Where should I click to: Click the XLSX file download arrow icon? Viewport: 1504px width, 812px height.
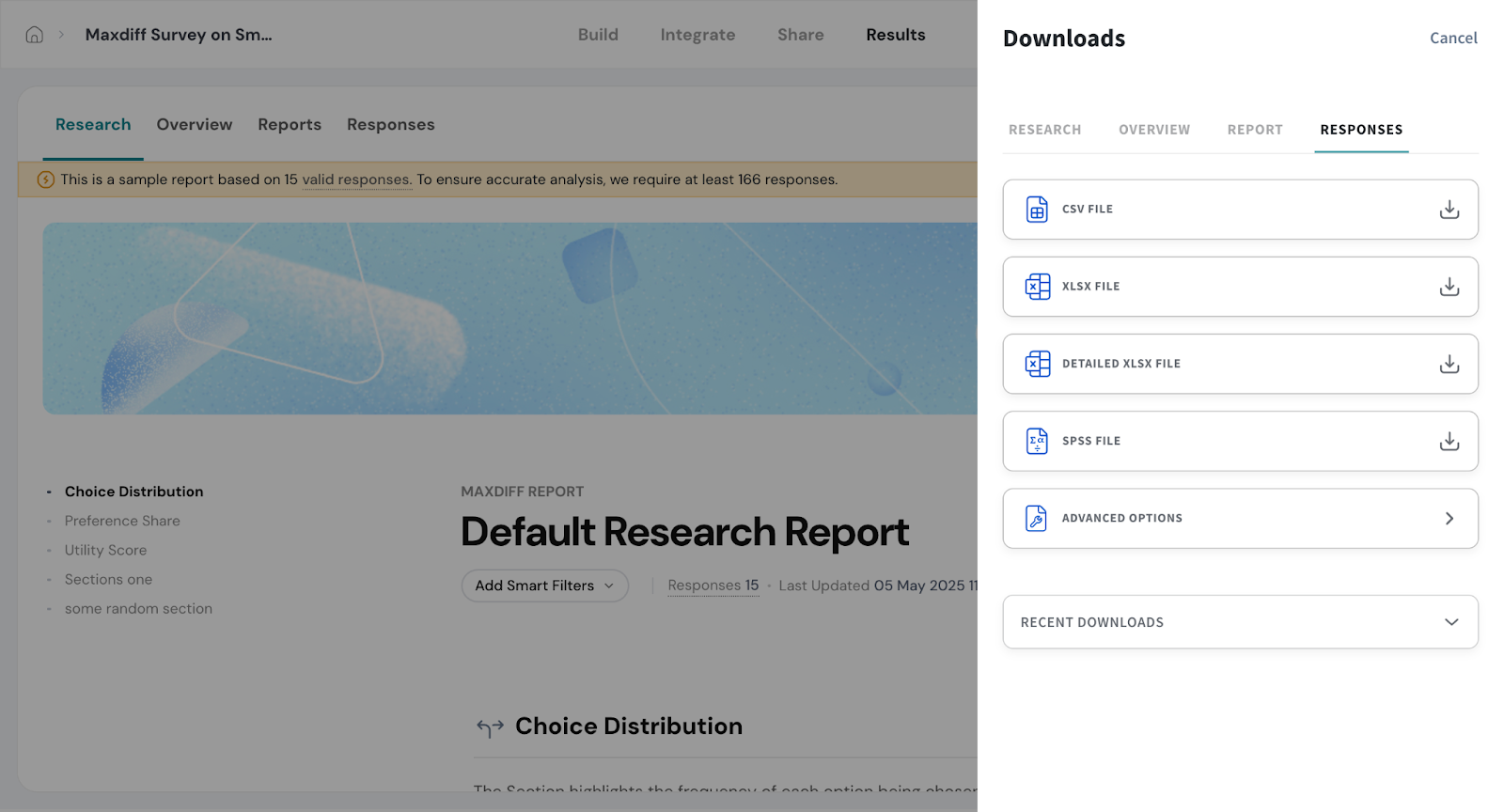pos(1449,287)
